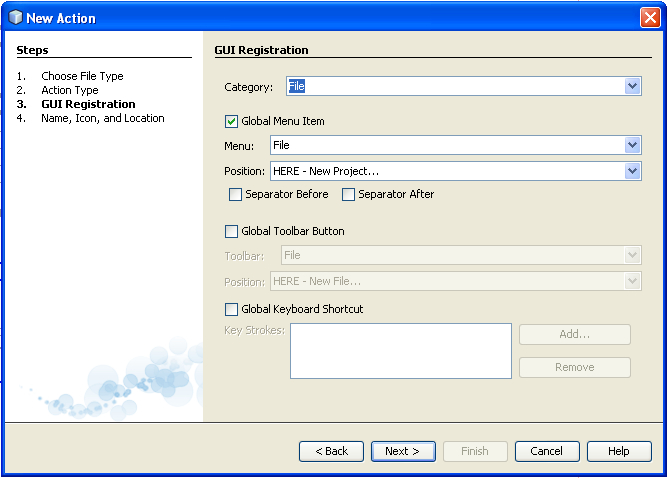Click the New Action cube icon in title bar
This screenshot has height=478, width=667.
(15, 17)
